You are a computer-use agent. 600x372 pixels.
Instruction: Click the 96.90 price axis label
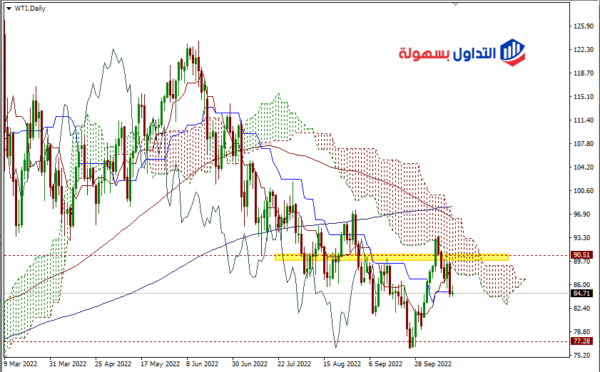coord(582,214)
